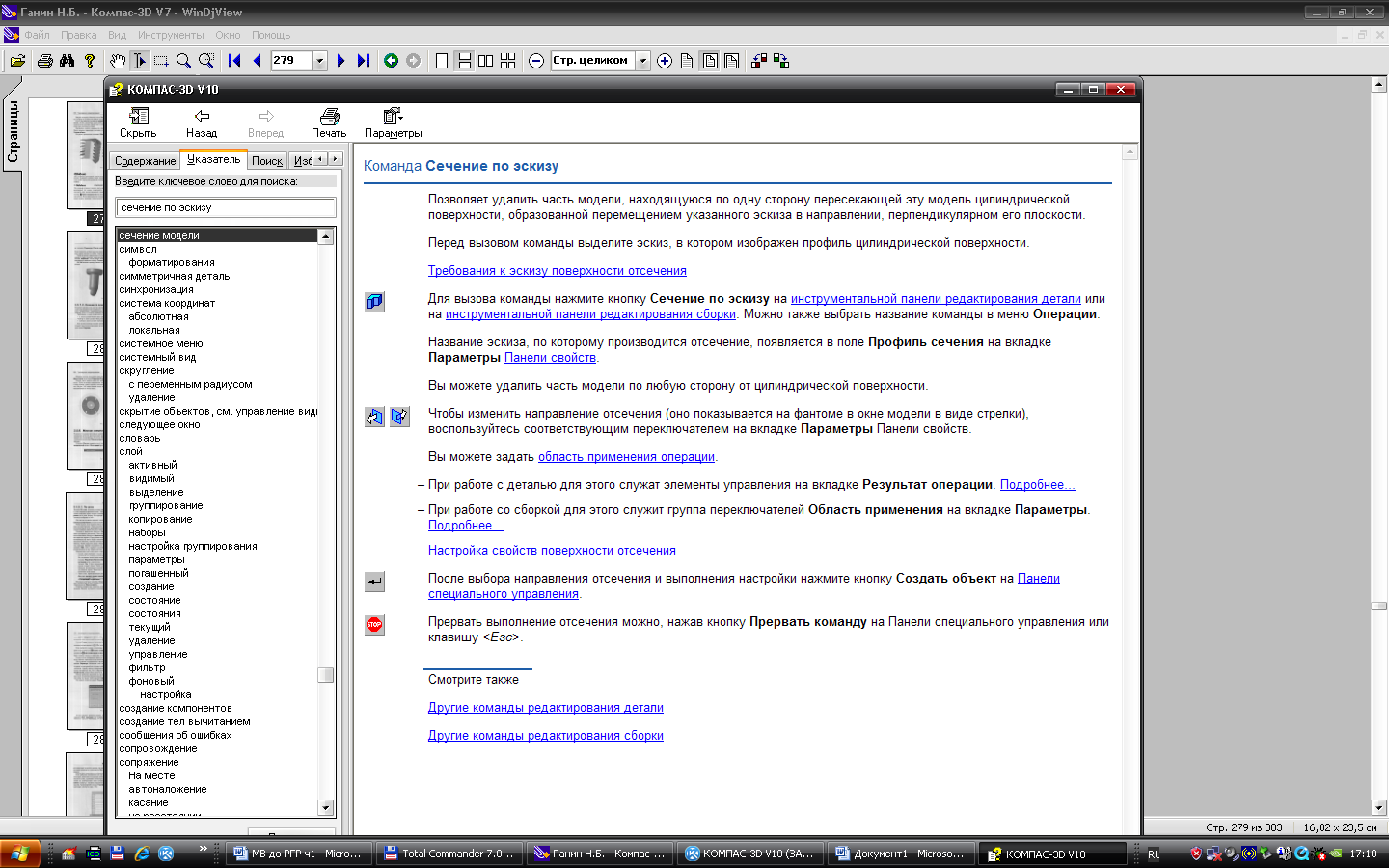Select the text selection cursor tool
This screenshot has height=868, width=1389.
(139, 61)
